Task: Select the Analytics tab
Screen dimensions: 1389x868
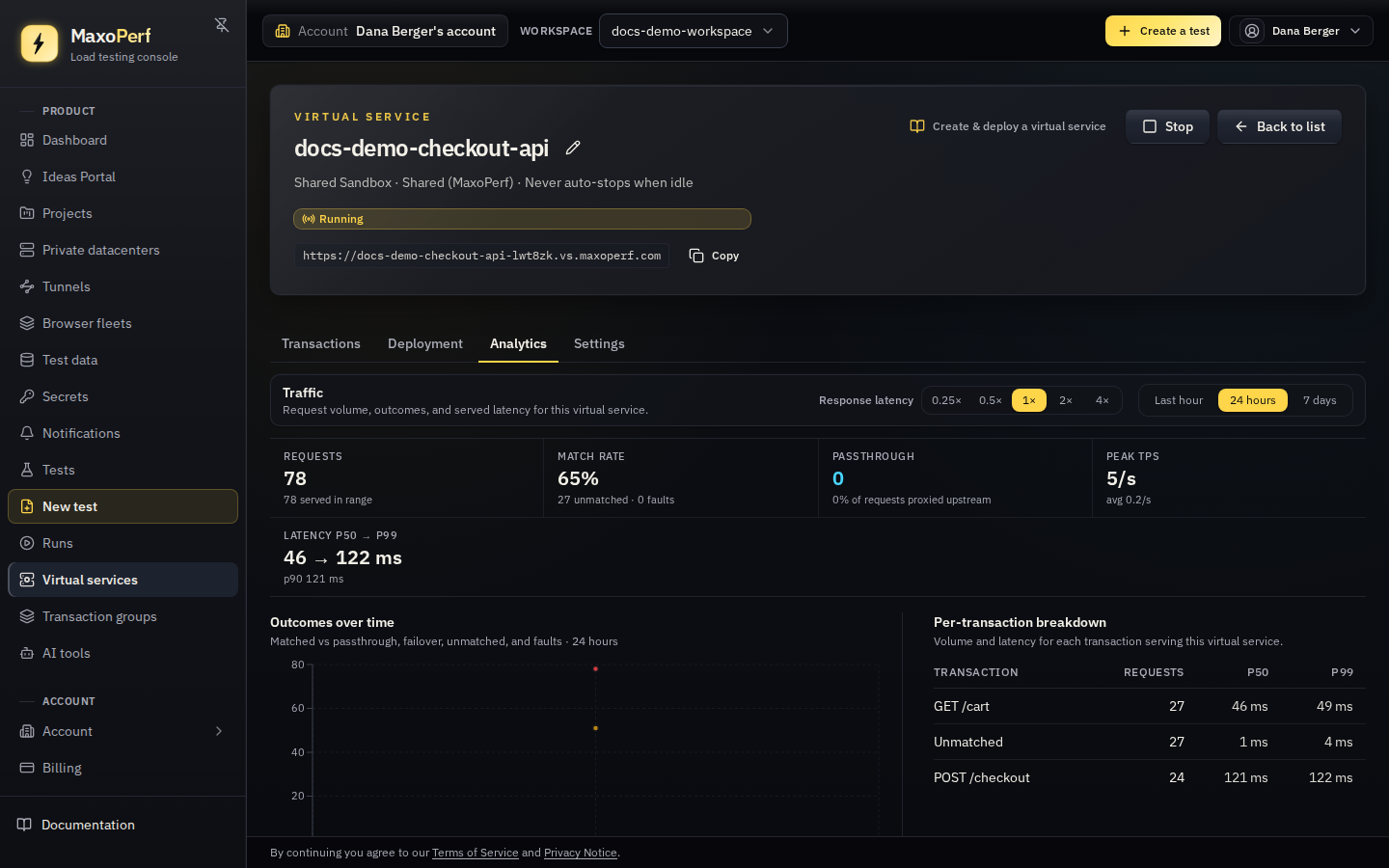Action: click(518, 343)
